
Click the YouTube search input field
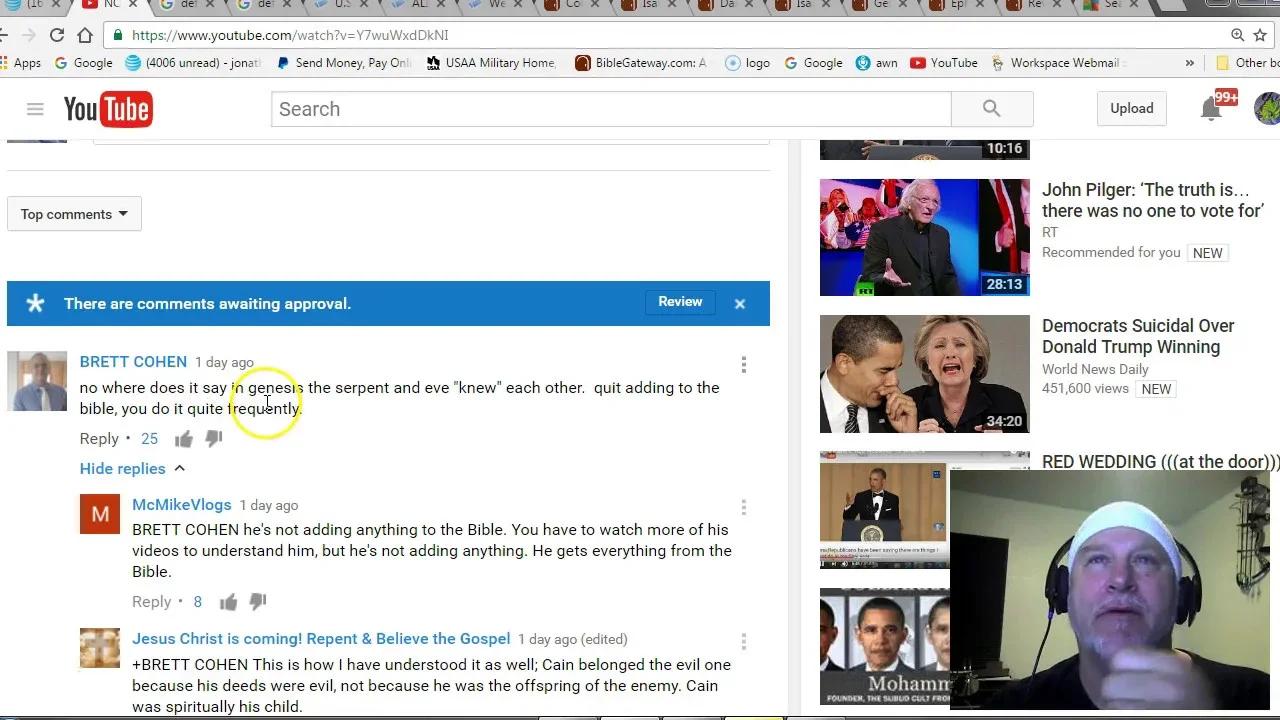(x=610, y=109)
